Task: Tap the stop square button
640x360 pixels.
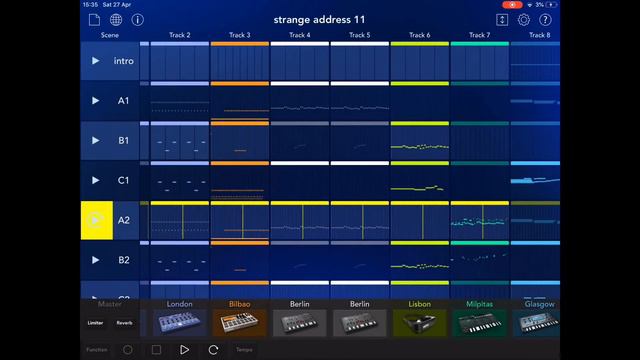Action: tap(156, 350)
